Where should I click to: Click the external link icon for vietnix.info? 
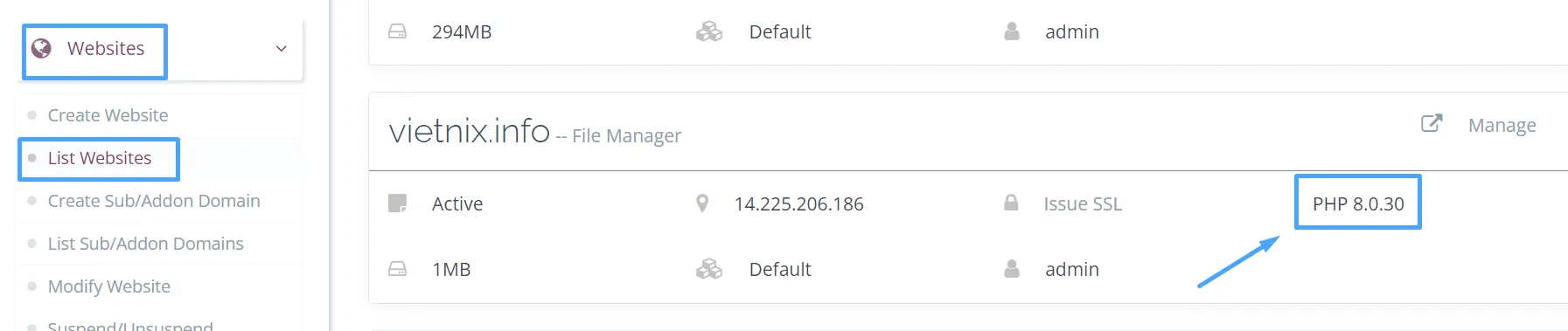click(x=1432, y=123)
